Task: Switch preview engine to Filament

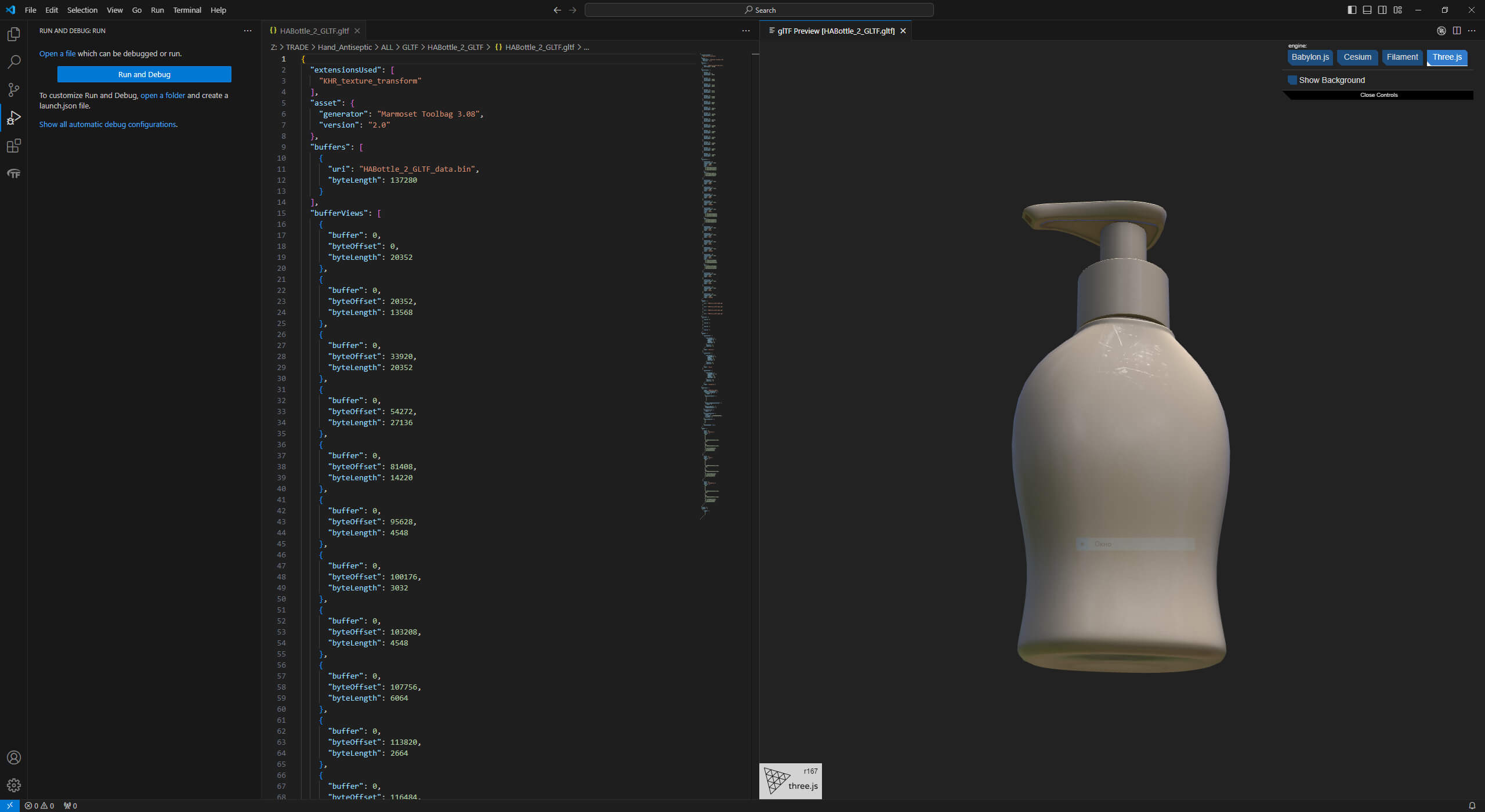Action: (x=1402, y=57)
